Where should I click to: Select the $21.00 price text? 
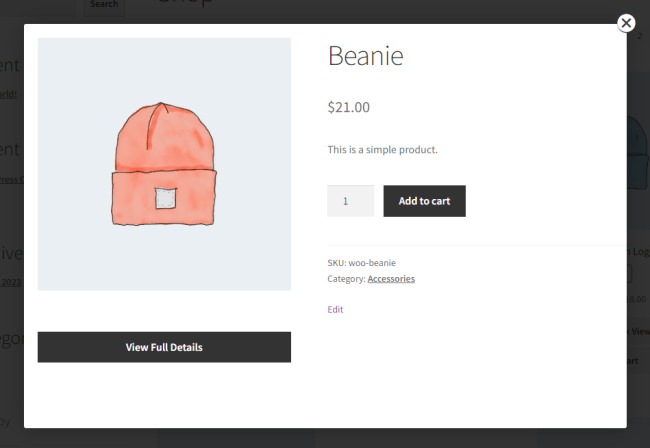point(349,107)
